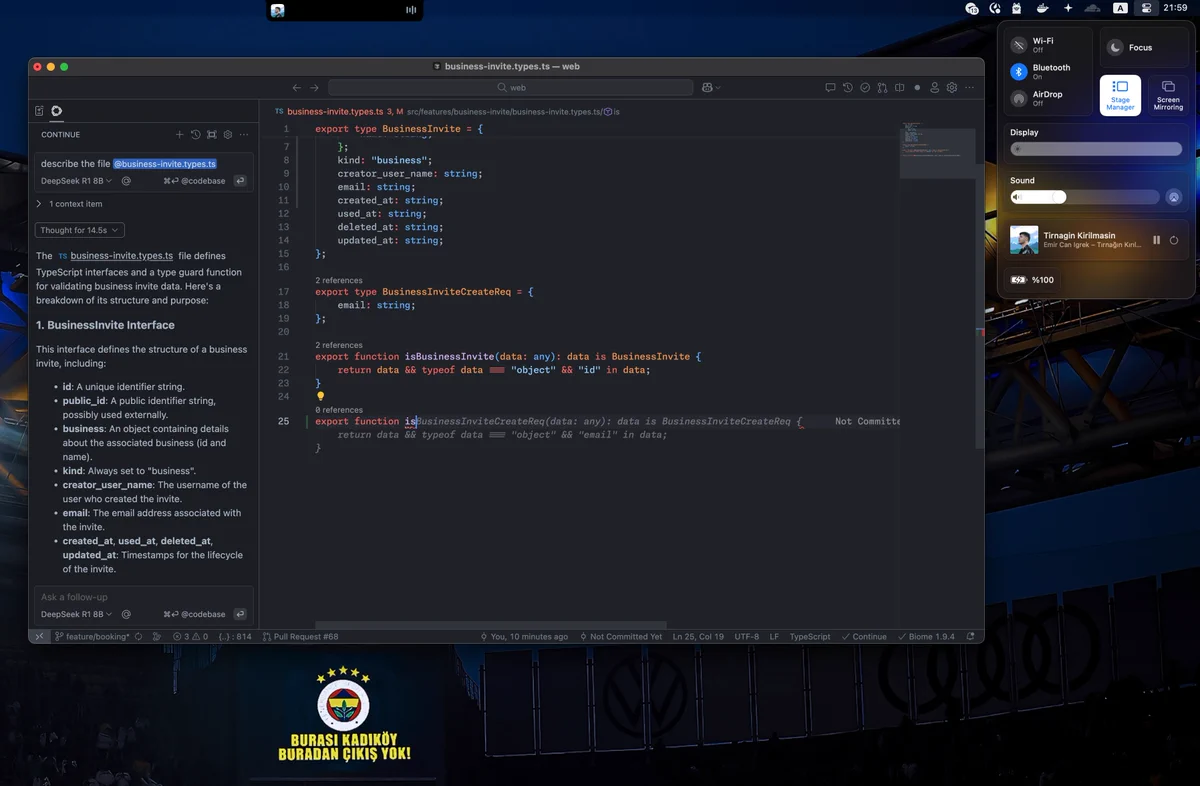This screenshot has height=786, width=1200.
Task: Adjust the Display brightness slider
Action: click(1096, 149)
